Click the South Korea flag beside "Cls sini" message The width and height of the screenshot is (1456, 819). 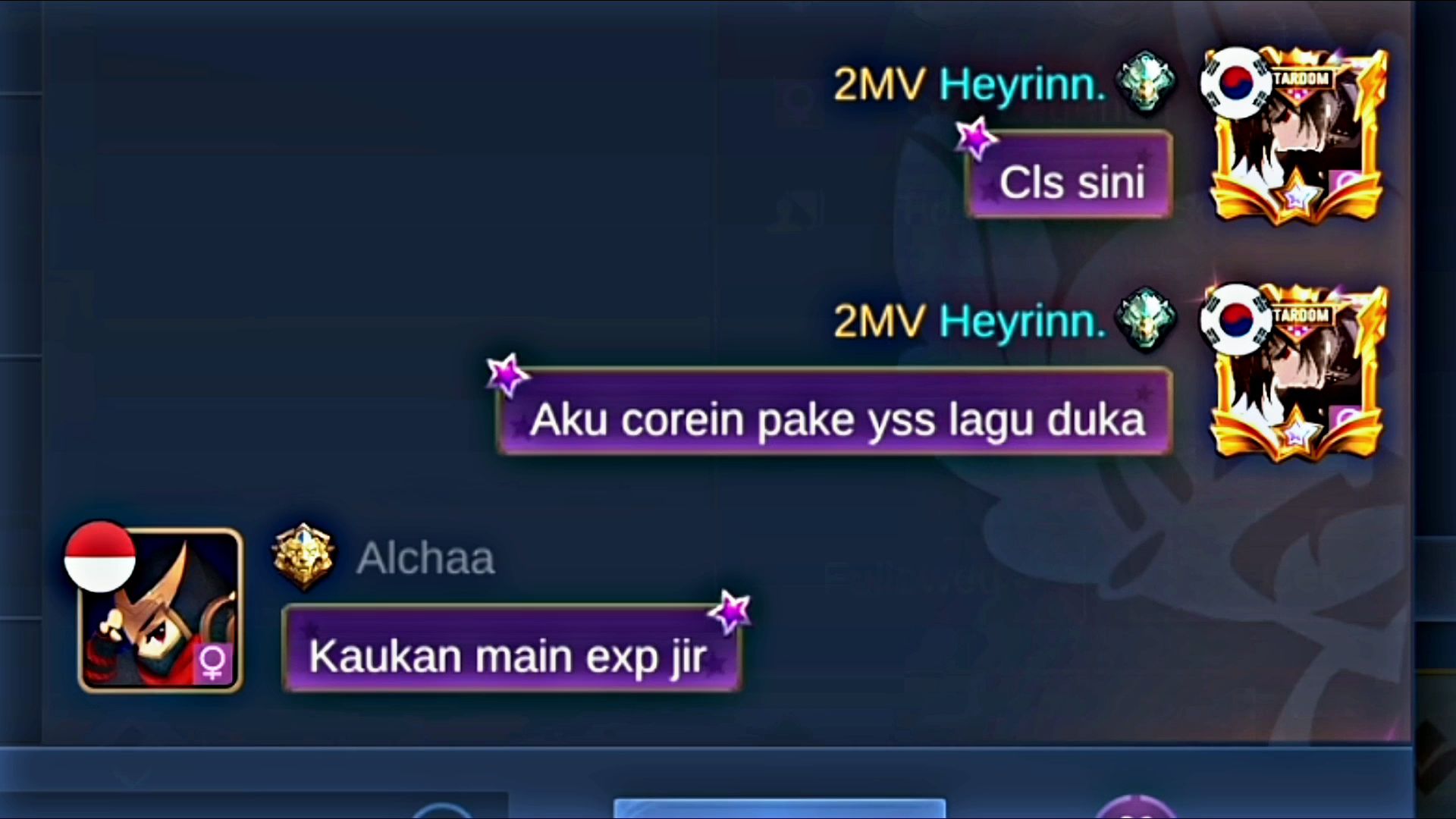click(x=1236, y=83)
